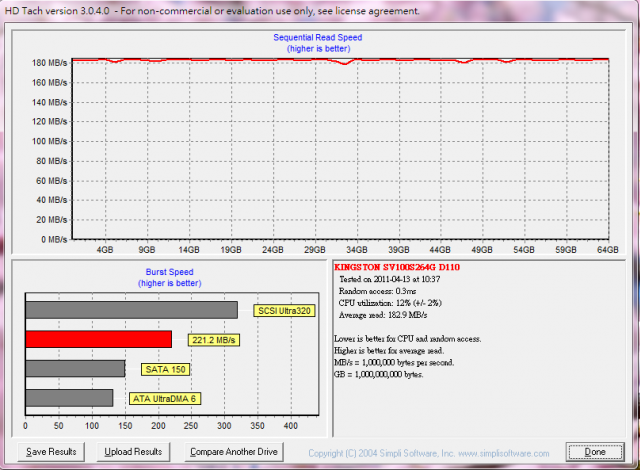The width and height of the screenshot is (640, 470).
Task: Visit the www.simplisoftware.com link
Action: [x=504, y=453]
